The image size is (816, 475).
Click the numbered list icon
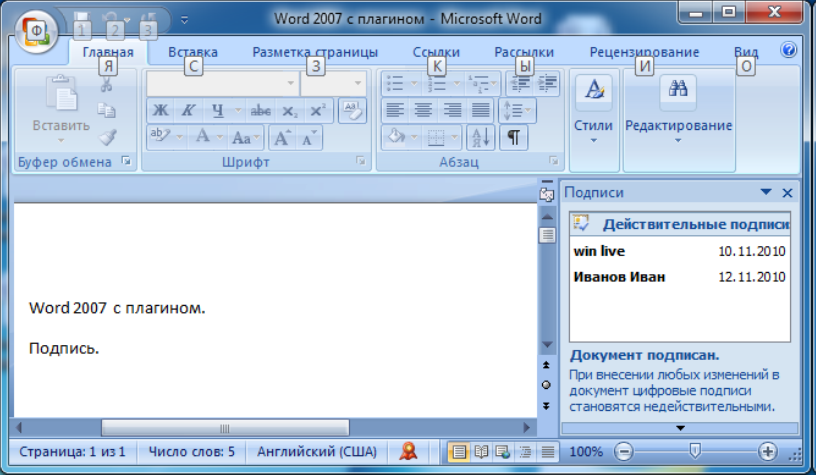coord(436,83)
